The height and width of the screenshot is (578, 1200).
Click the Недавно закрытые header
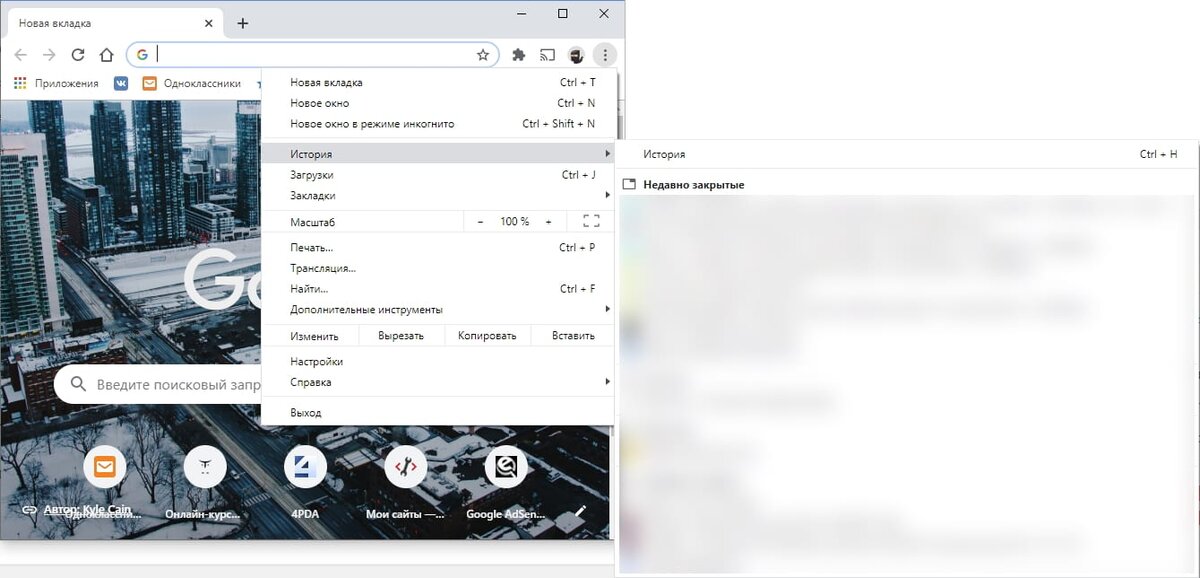[694, 185]
